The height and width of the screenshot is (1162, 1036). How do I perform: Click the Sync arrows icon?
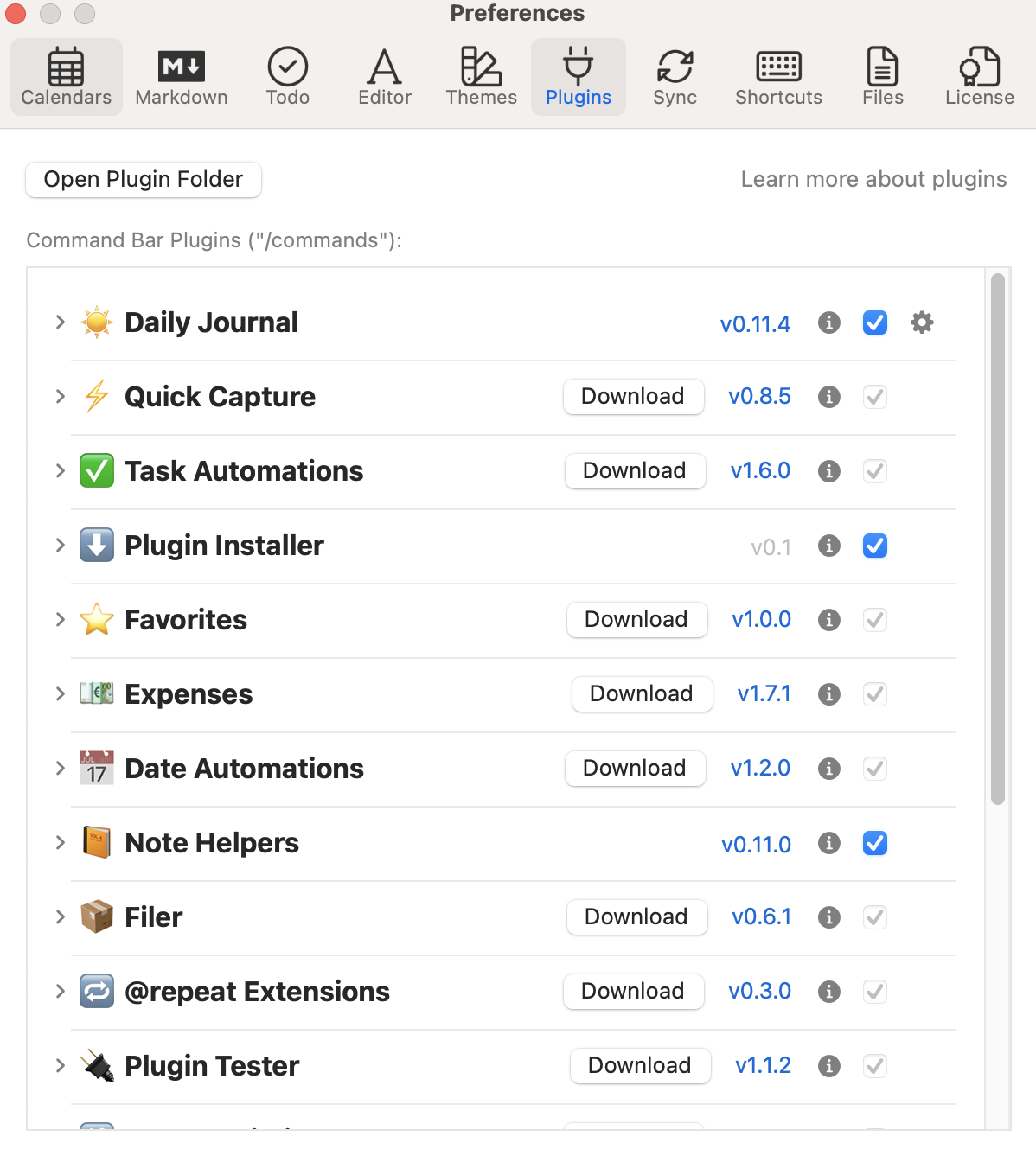tap(675, 76)
